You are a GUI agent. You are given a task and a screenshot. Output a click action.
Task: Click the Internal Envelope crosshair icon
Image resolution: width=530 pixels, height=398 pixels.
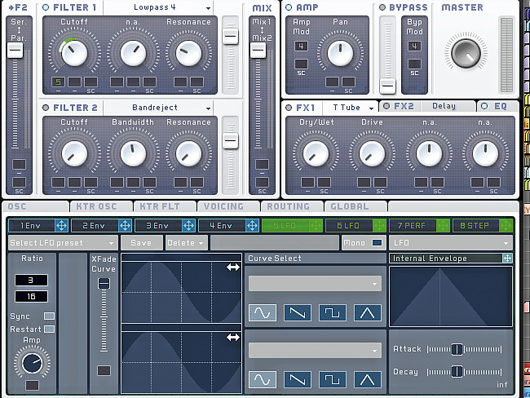point(507,258)
